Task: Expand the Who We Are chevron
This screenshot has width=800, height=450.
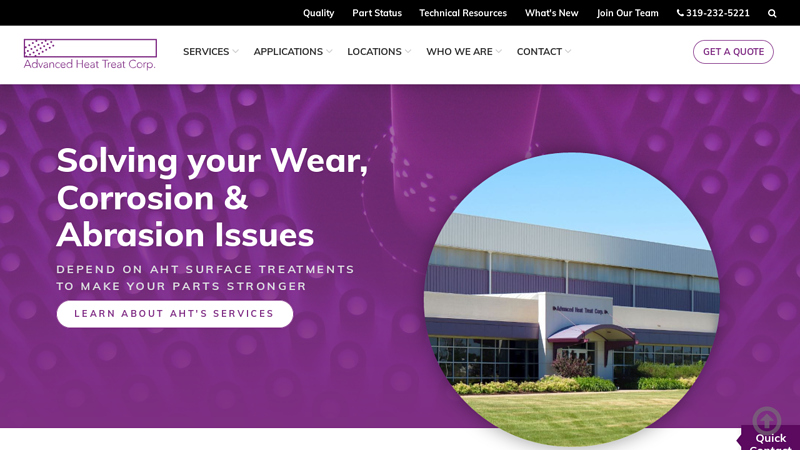Action: point(498,52)
